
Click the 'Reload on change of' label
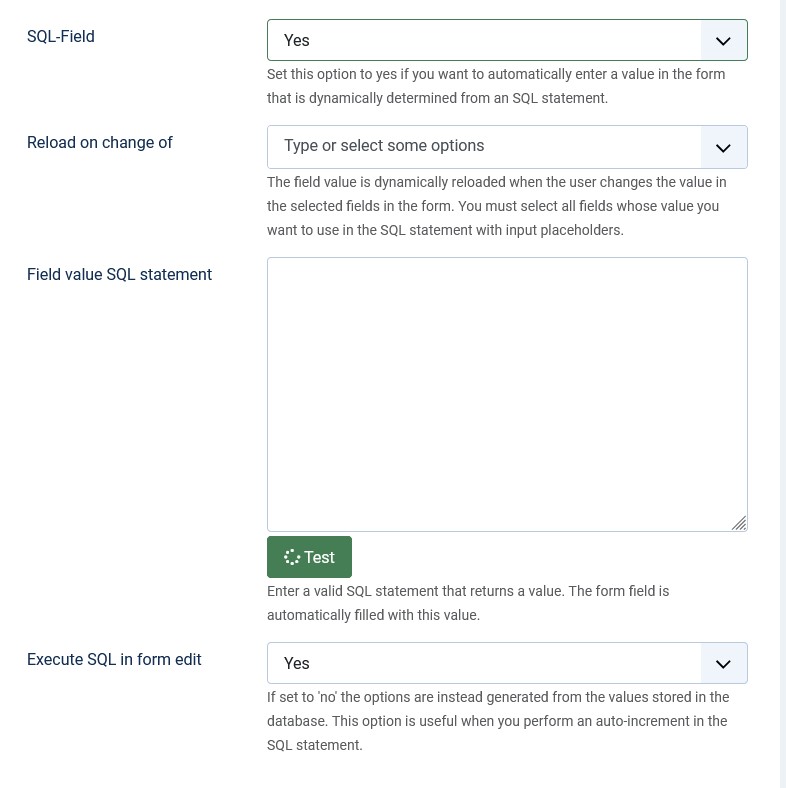click(100, 143)
